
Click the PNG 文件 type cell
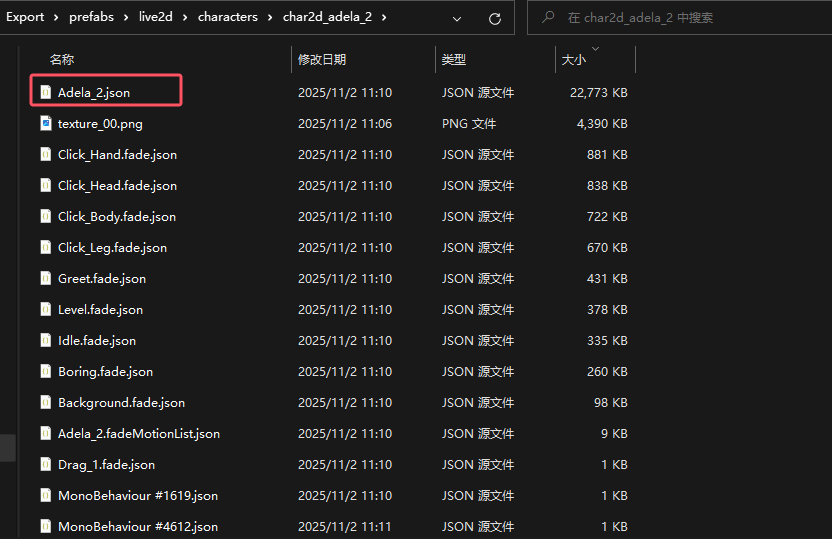tap(469, 124)
